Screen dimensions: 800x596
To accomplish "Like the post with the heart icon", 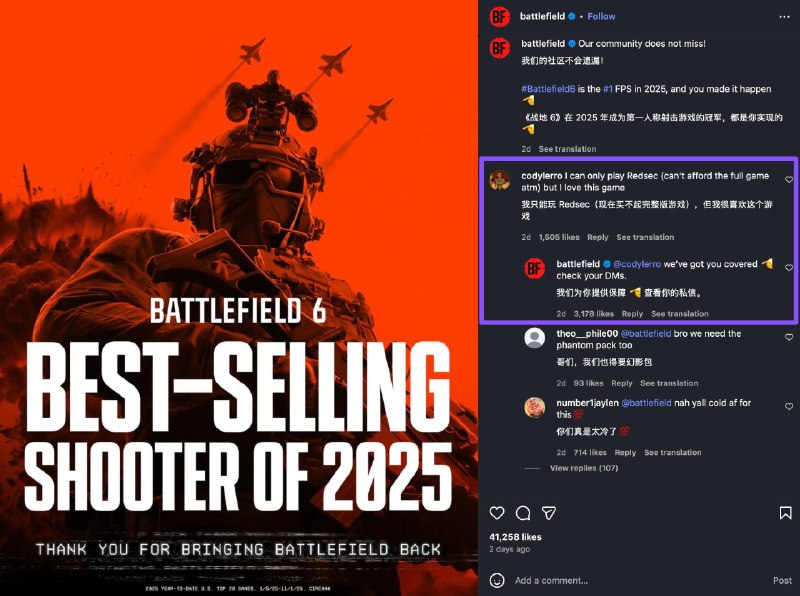I will pyautogui.click(x=497, y=513).
